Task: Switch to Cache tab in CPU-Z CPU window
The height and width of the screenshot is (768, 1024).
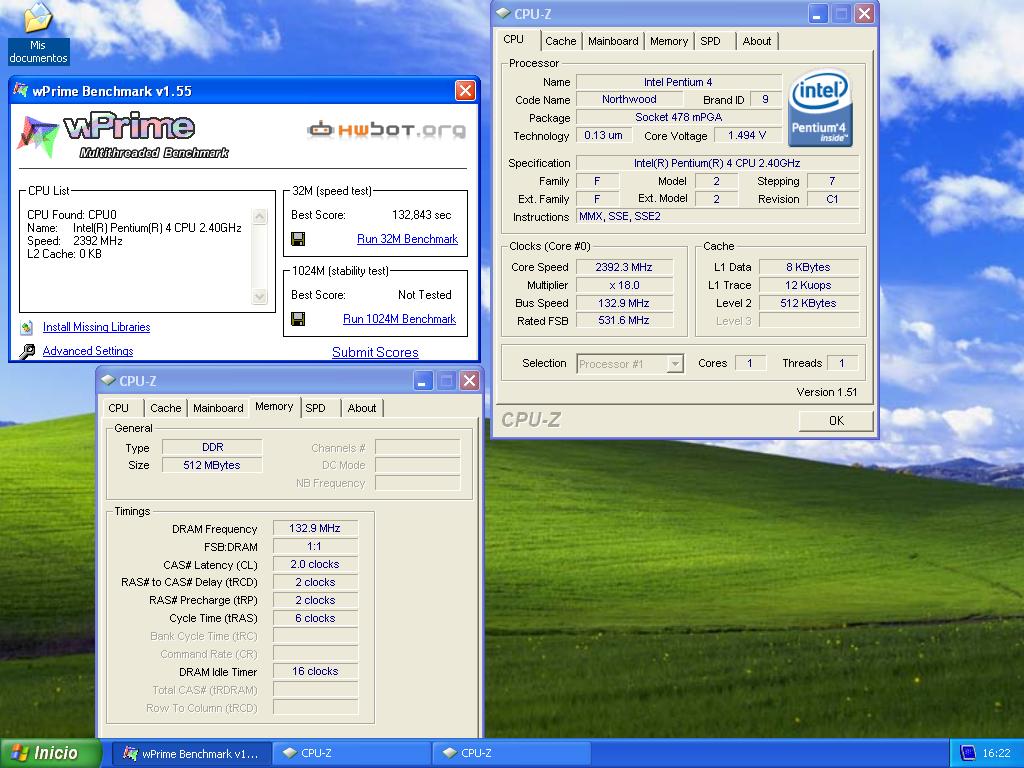Action: tap(560, 41)
